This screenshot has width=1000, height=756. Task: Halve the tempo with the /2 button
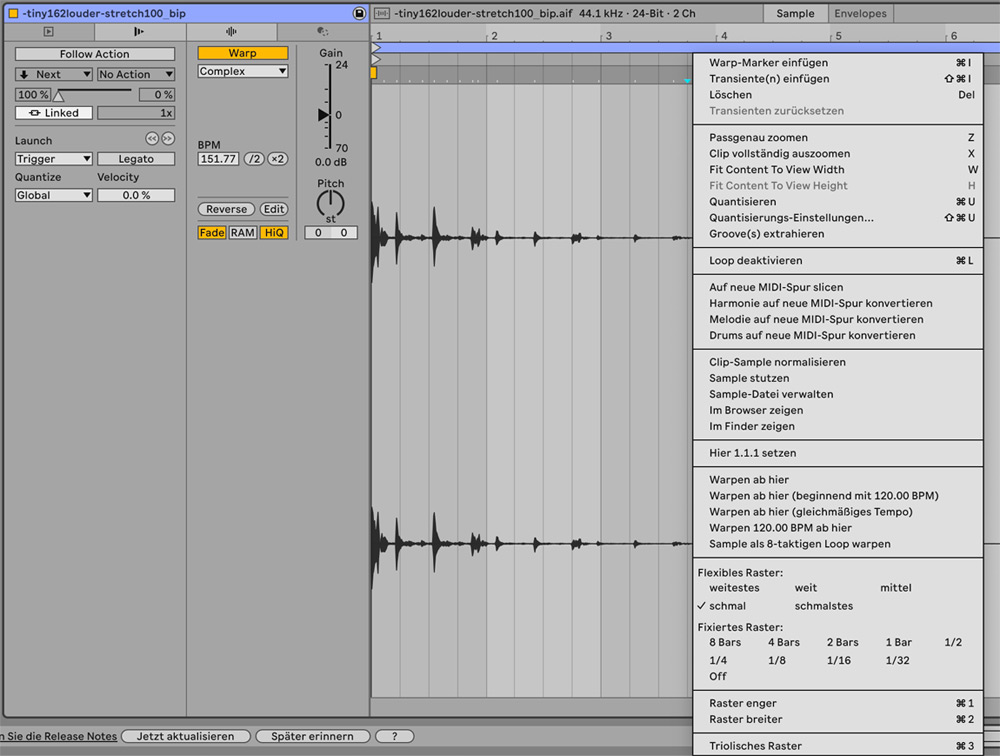254,159
